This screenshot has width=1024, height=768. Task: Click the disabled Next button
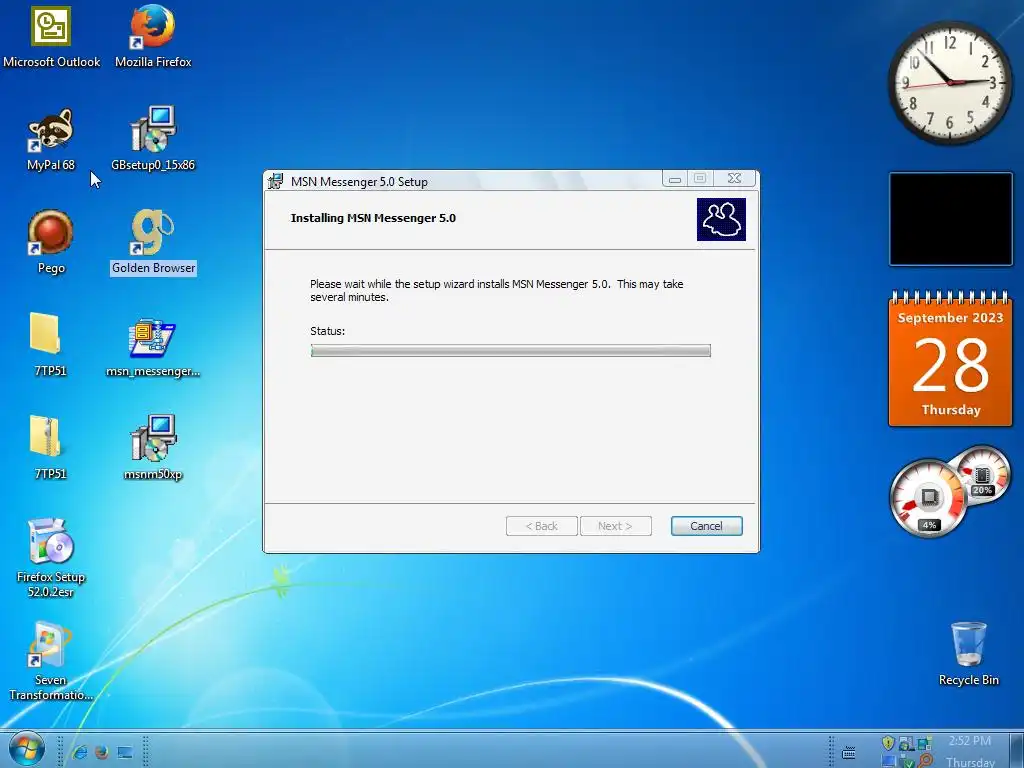tap(615, 526)
